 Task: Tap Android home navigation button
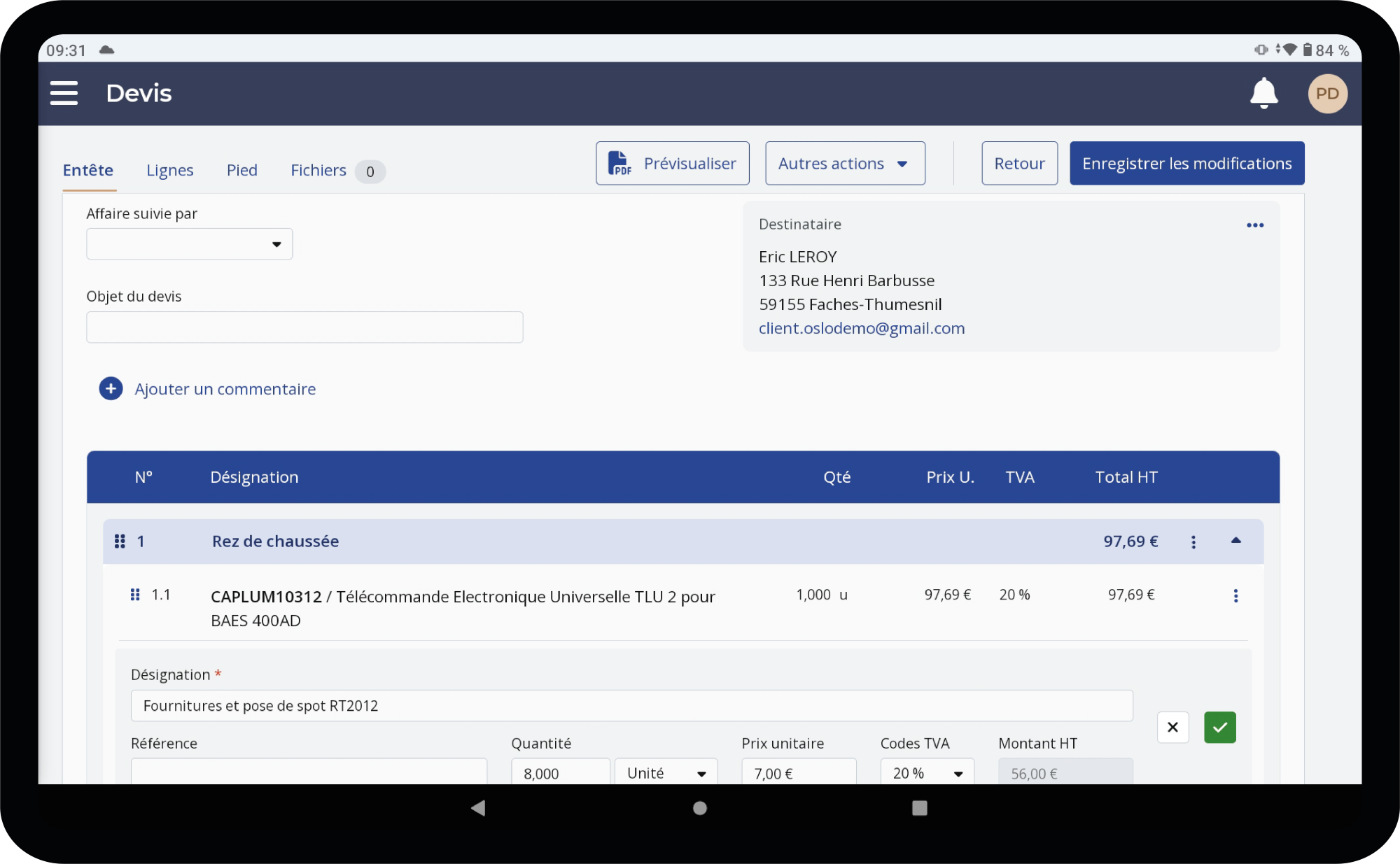699,808
